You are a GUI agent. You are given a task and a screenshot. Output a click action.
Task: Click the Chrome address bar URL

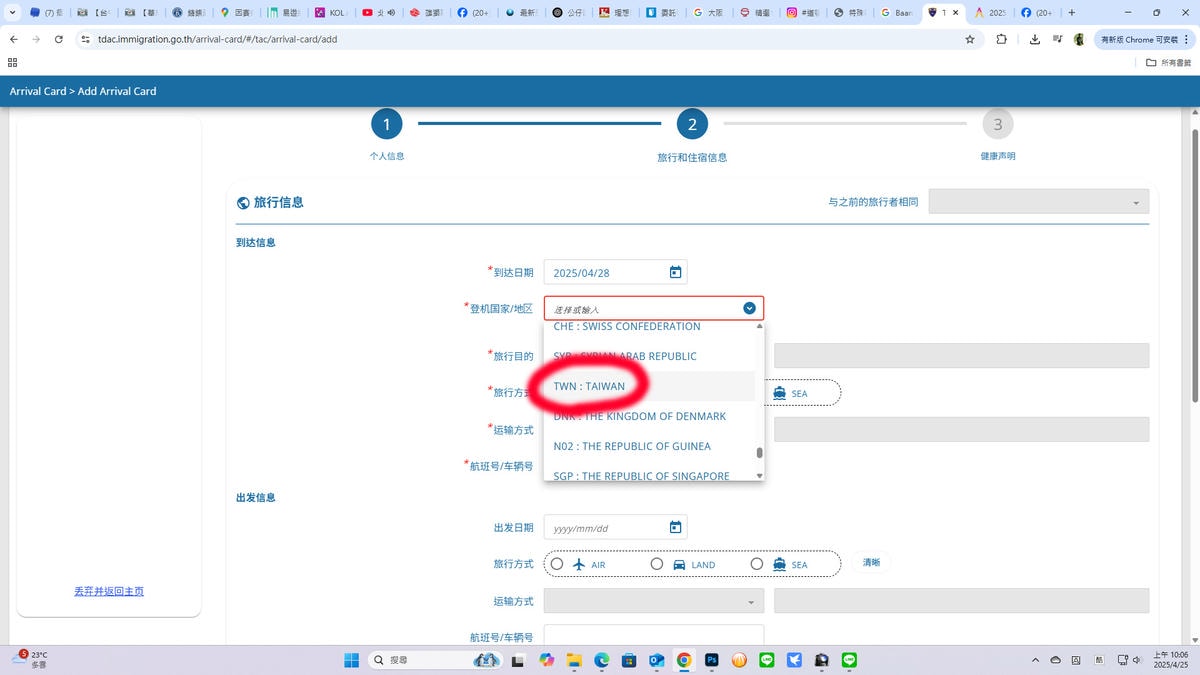point(217,39)
